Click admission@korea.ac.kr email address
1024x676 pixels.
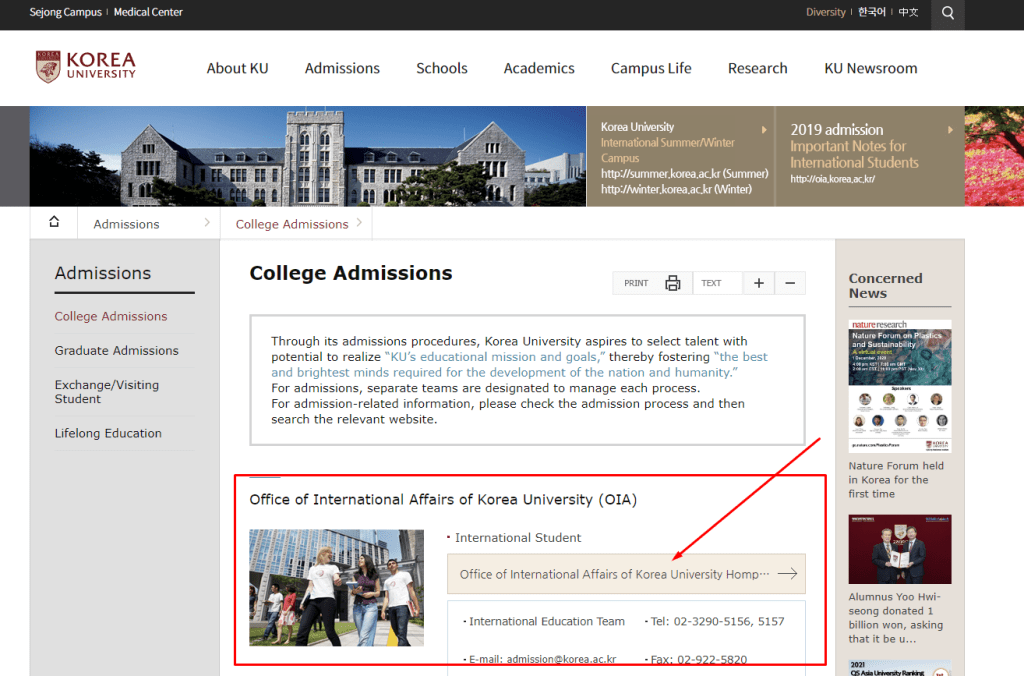(562, 659)
